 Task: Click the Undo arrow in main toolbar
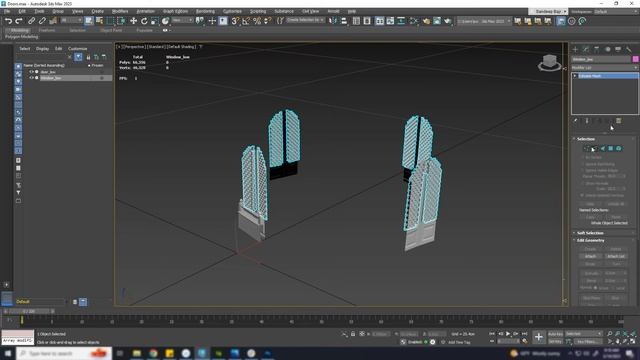pyautogui.click(x=8, y=21)
